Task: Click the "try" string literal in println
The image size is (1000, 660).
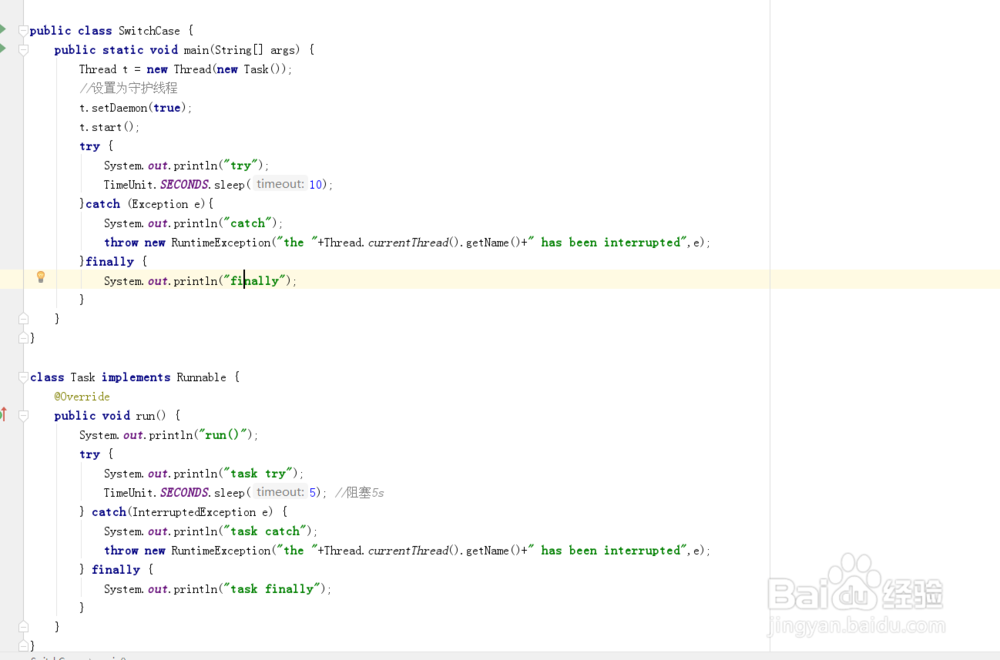Action: [240, 165]
